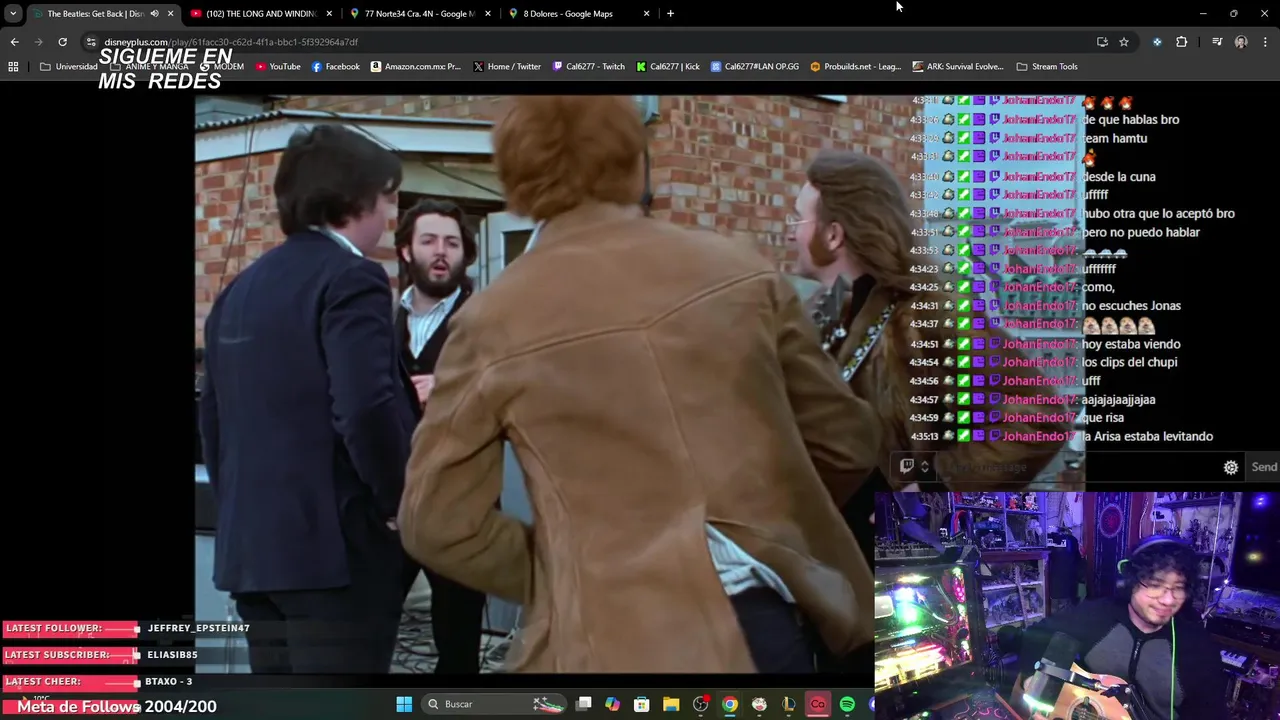1280x720 pixels.
Task: Click the Buscar taskbar search box
Action: [x=494, y=704]
